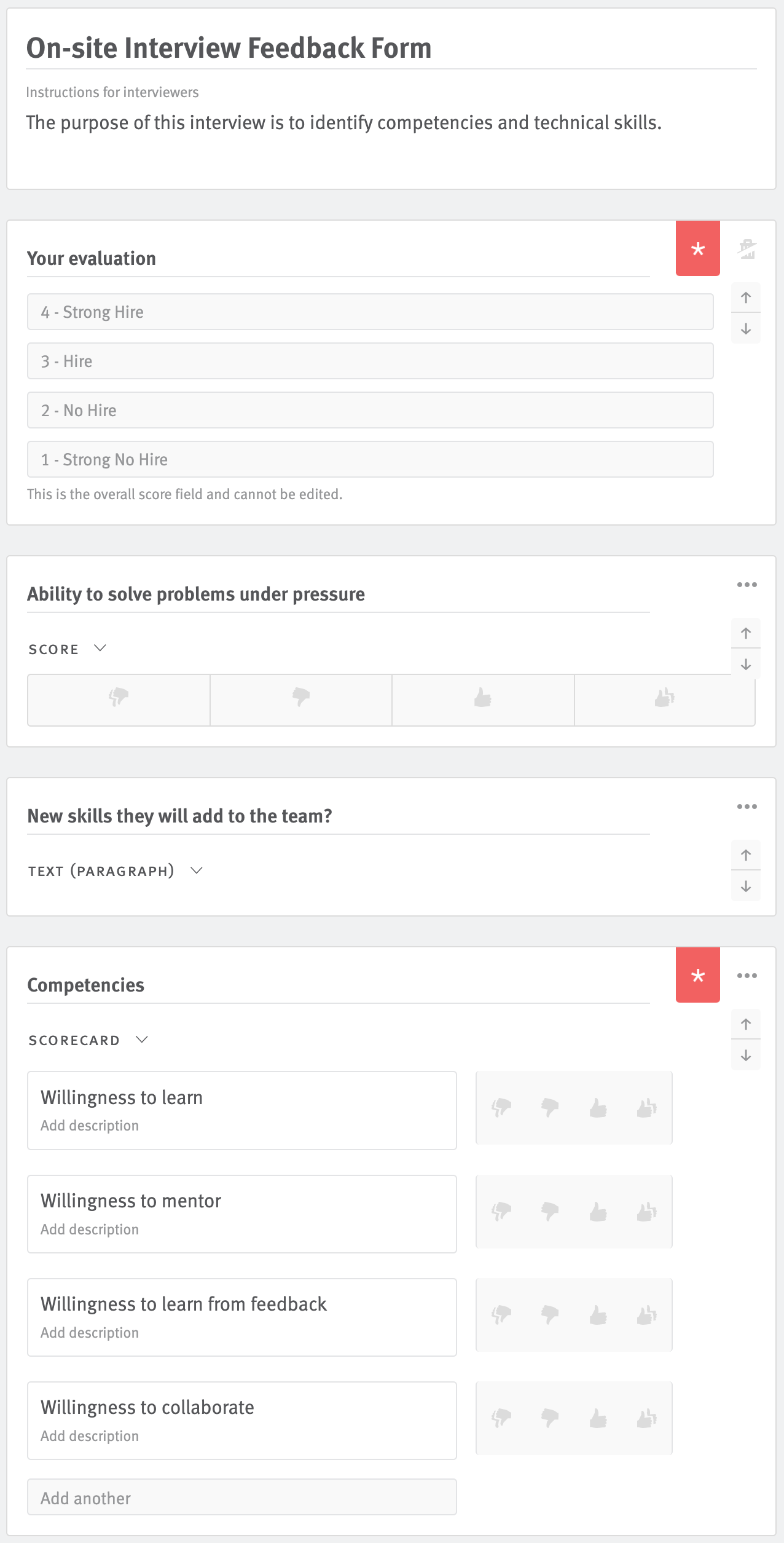Toggle the required asterisk on Your evaluation
784x1543 pixels.
click(697, 249)
